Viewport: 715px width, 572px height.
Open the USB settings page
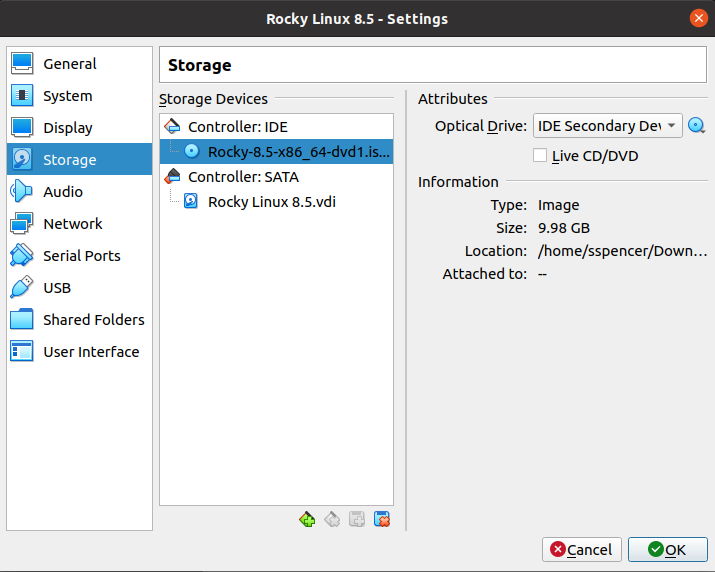(57, 288)
